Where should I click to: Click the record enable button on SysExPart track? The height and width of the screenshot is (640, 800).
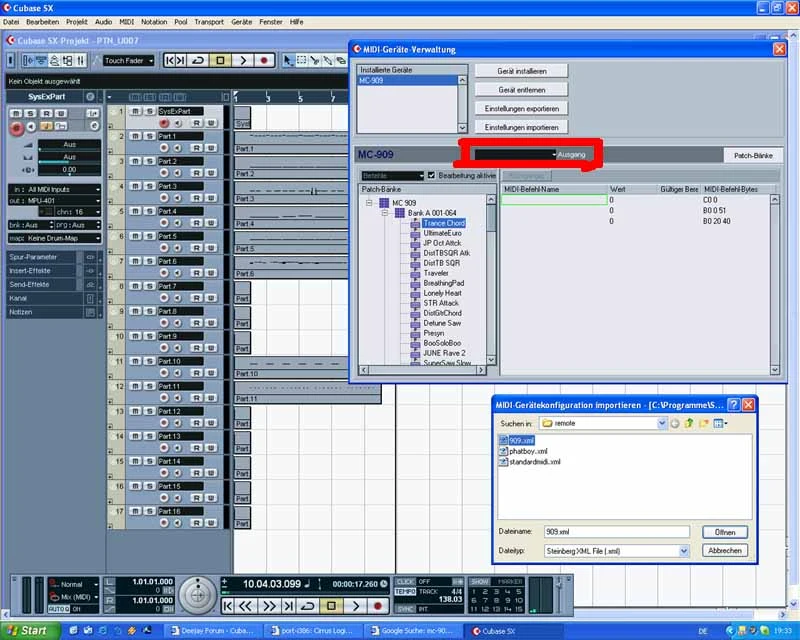[x=164, y=123]
